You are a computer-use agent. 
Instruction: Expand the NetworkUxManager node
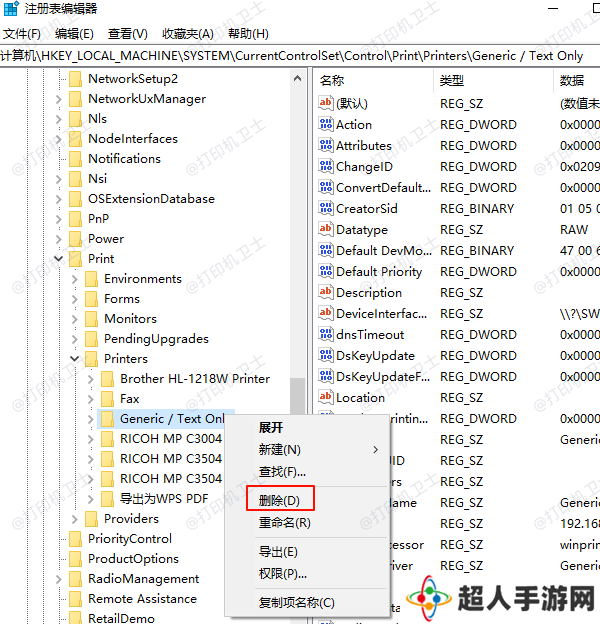(x=58, y=99)
